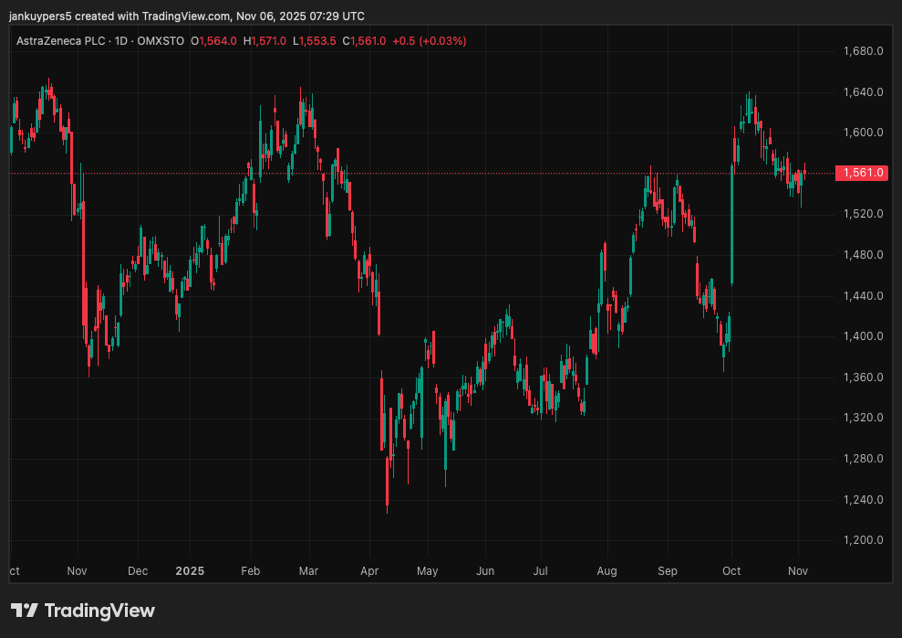Click the Jun label on time axis
The height and width of the screenshot is (638, 902).
tap(485, 571)
